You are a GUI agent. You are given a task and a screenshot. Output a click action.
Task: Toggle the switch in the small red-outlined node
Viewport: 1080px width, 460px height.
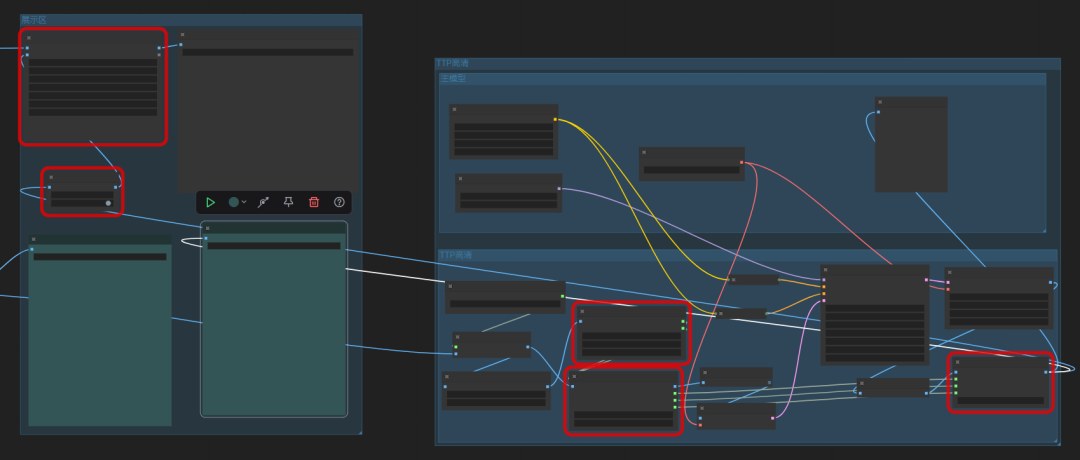click(108, 203)
